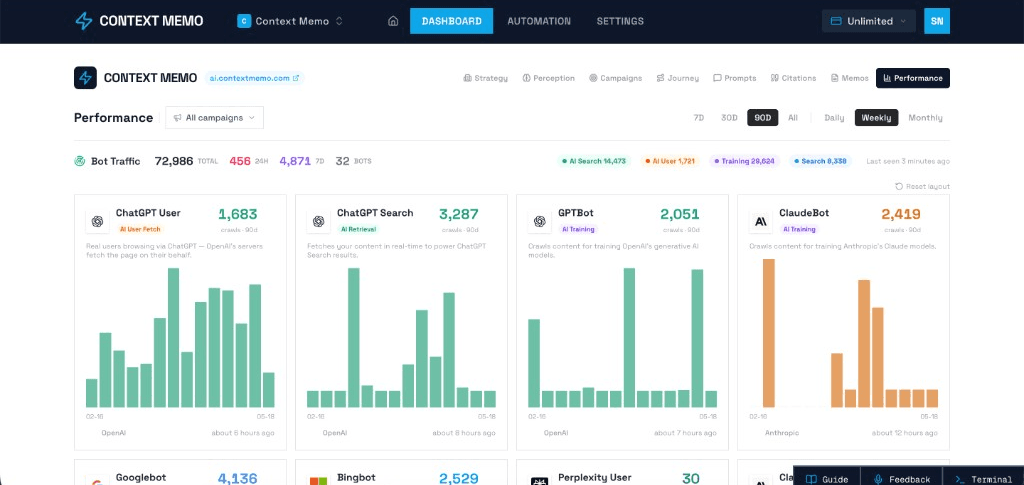Screen dimensions: 1024x485
Task: Switch granularity to Weekly
Action: pos(876,117)
